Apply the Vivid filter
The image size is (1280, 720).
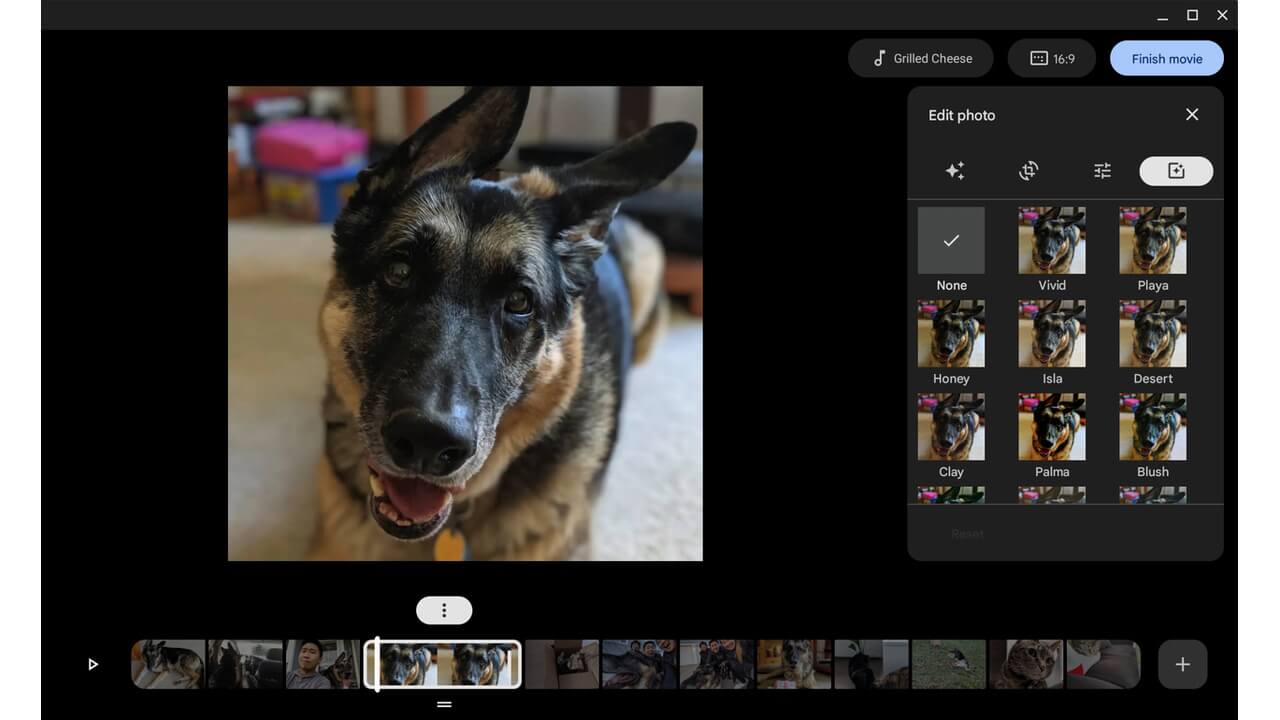click(1051, 240)
